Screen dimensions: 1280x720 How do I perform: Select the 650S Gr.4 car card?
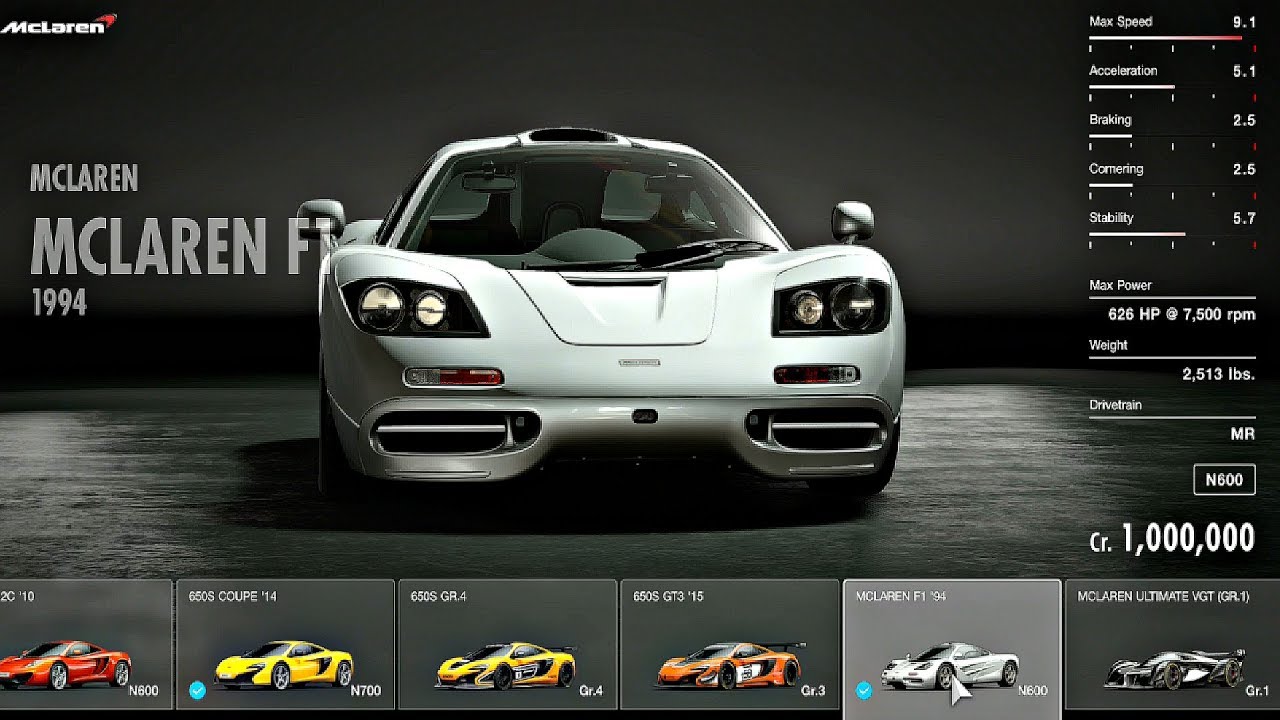[x=508, y=645]
